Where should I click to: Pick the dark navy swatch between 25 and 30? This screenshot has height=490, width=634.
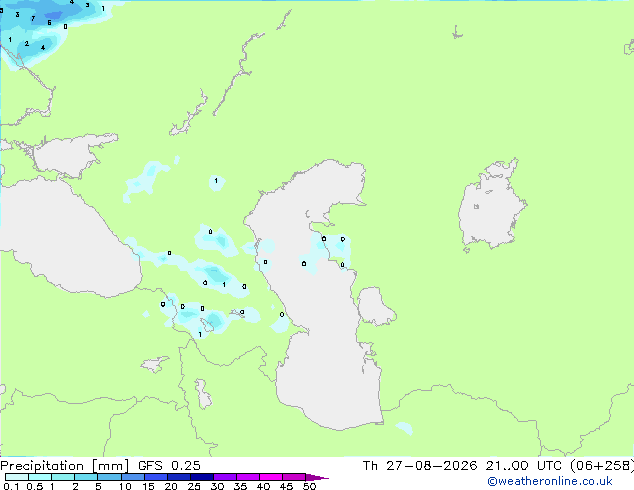(202, 477)
